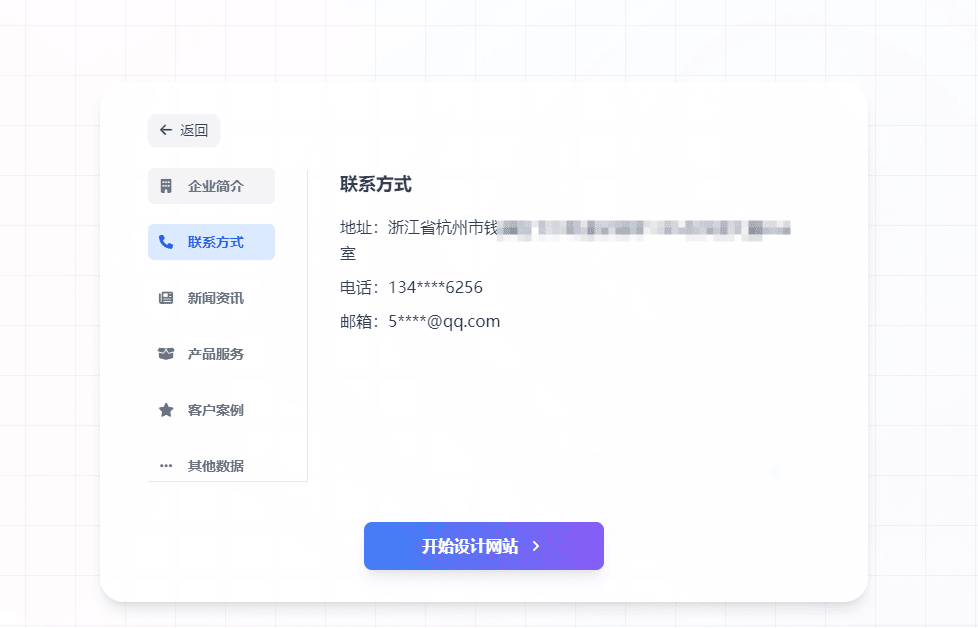Open the 其他数据 sidebar item
The height and width of the screenshot is (628, 978).
click(215, 466)
